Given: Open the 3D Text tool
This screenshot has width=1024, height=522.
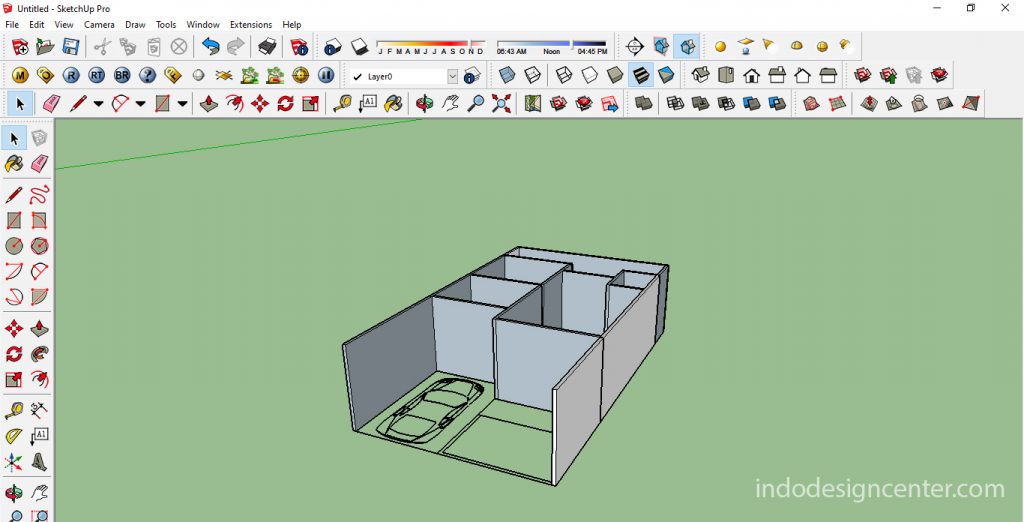Looking at the screenshot, I should [x=39, y=463].
